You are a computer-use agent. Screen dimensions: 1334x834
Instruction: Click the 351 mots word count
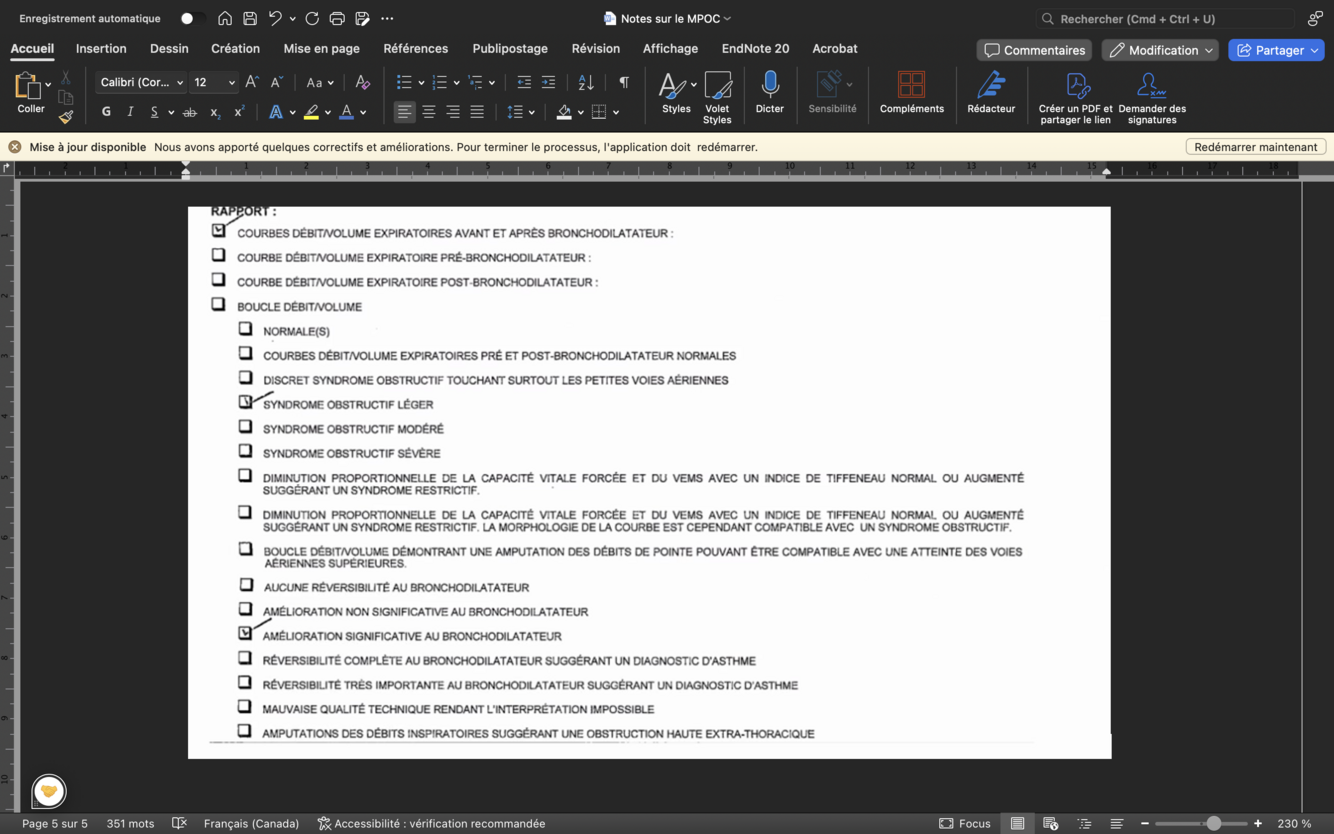click(130, 823)
